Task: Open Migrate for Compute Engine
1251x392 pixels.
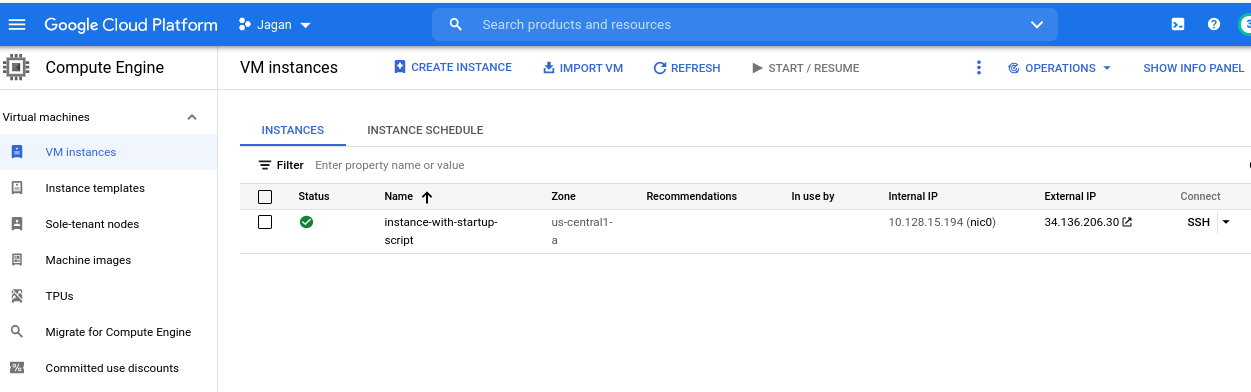Action: (x=118, y=332)
